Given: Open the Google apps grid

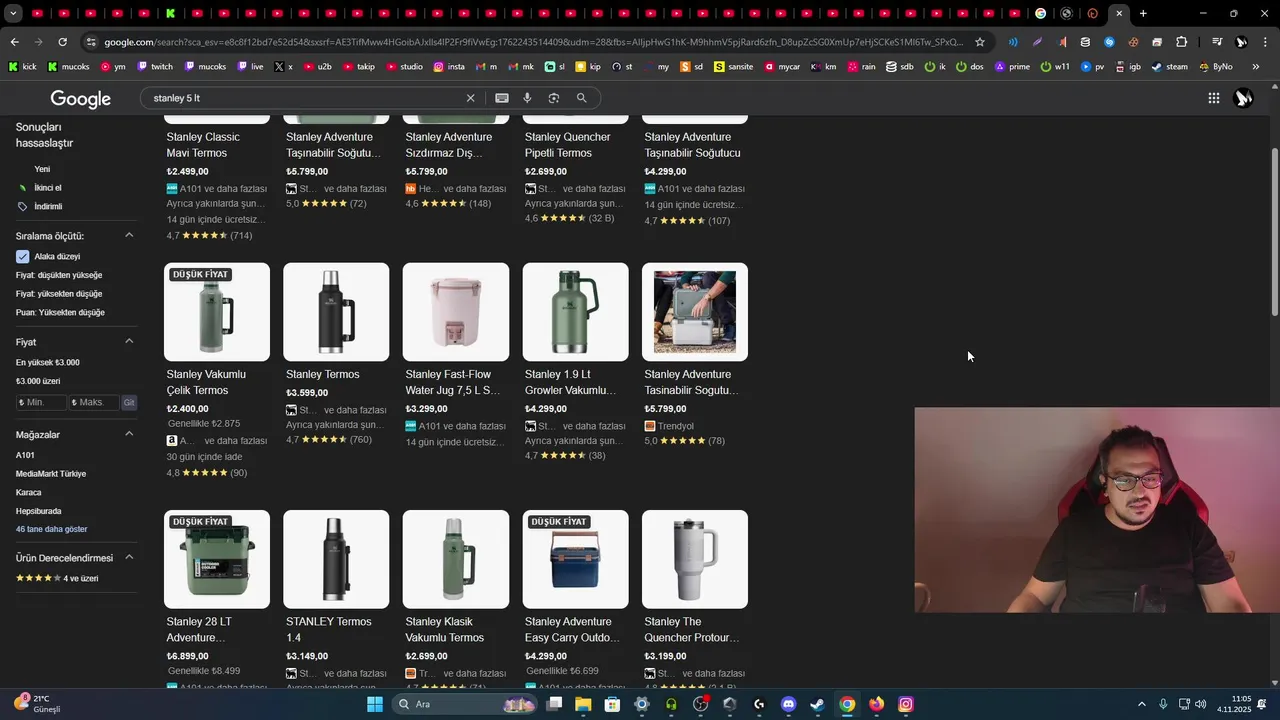Looking at the screenshot, I should (1214, 98).
